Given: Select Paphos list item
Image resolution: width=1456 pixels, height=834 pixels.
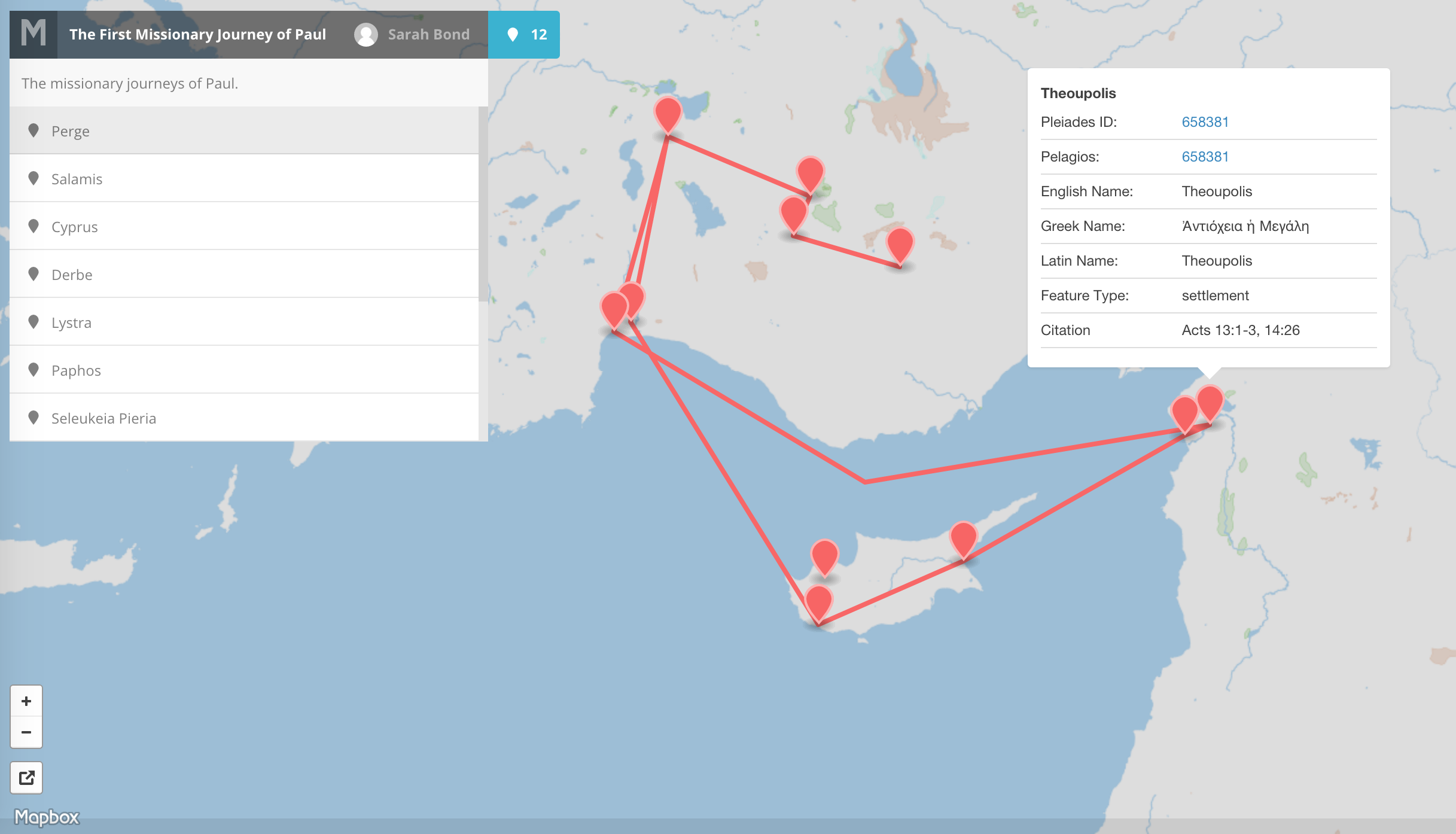Looking at the screenshot, I should (76, 370).
